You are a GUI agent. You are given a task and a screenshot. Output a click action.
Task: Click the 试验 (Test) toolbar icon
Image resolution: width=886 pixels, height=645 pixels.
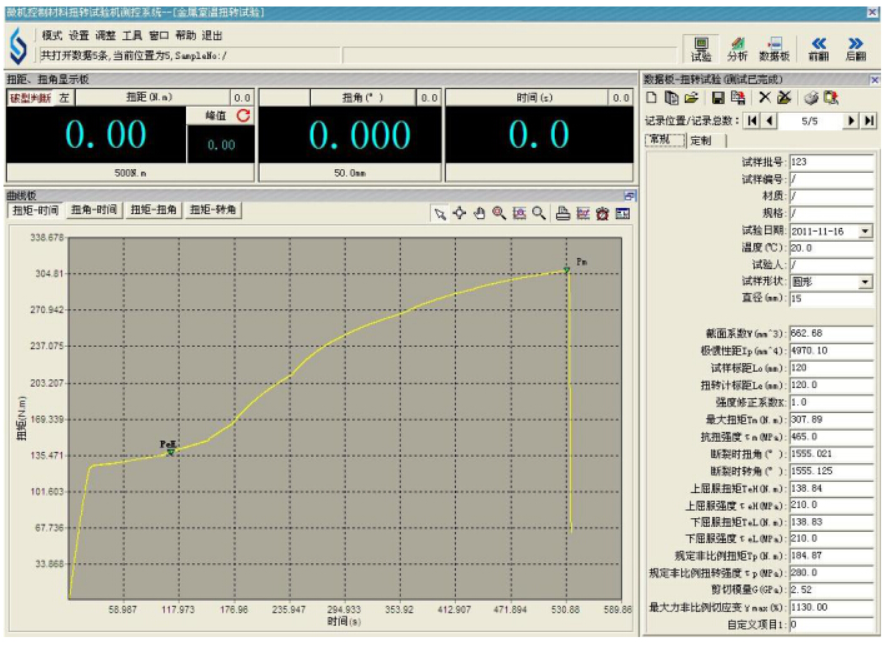(x=701, y=49)
